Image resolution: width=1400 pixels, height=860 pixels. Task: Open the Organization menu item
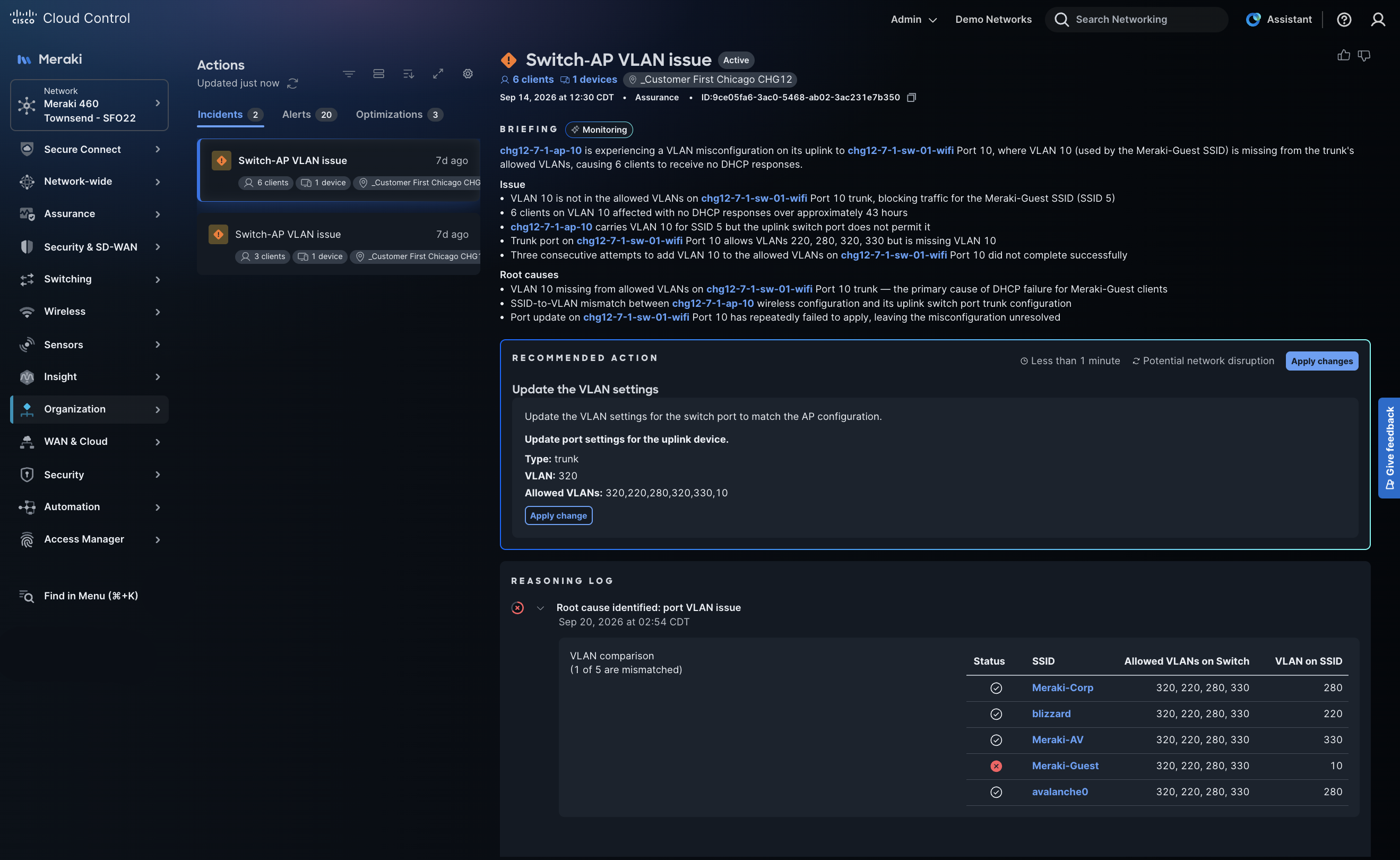[89, 409]
